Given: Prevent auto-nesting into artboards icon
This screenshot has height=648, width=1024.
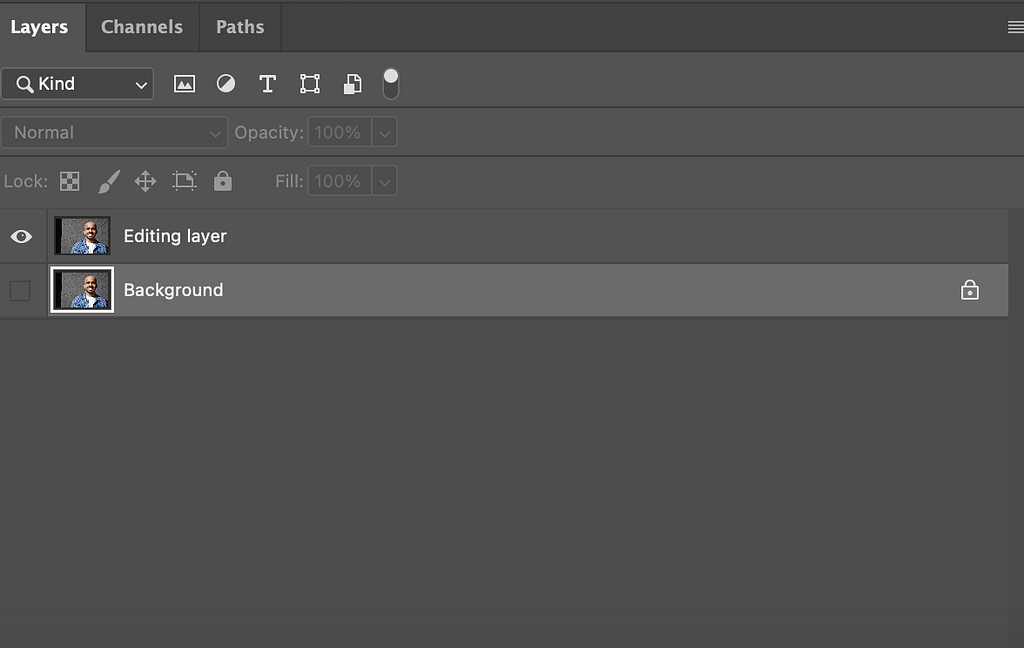Looking at the screenshot, I should coord(184,181).
